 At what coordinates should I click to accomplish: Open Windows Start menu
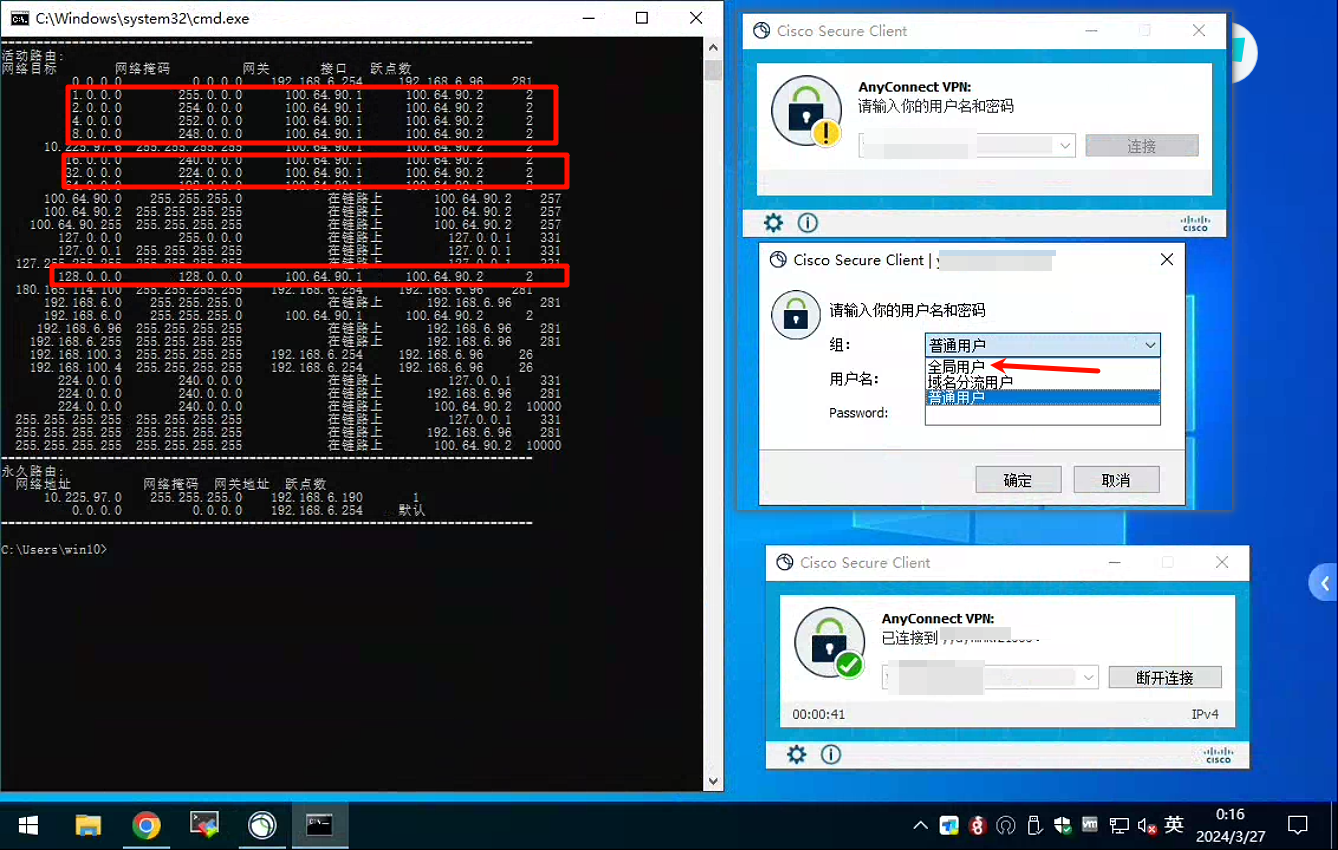(x=28, y=825)
